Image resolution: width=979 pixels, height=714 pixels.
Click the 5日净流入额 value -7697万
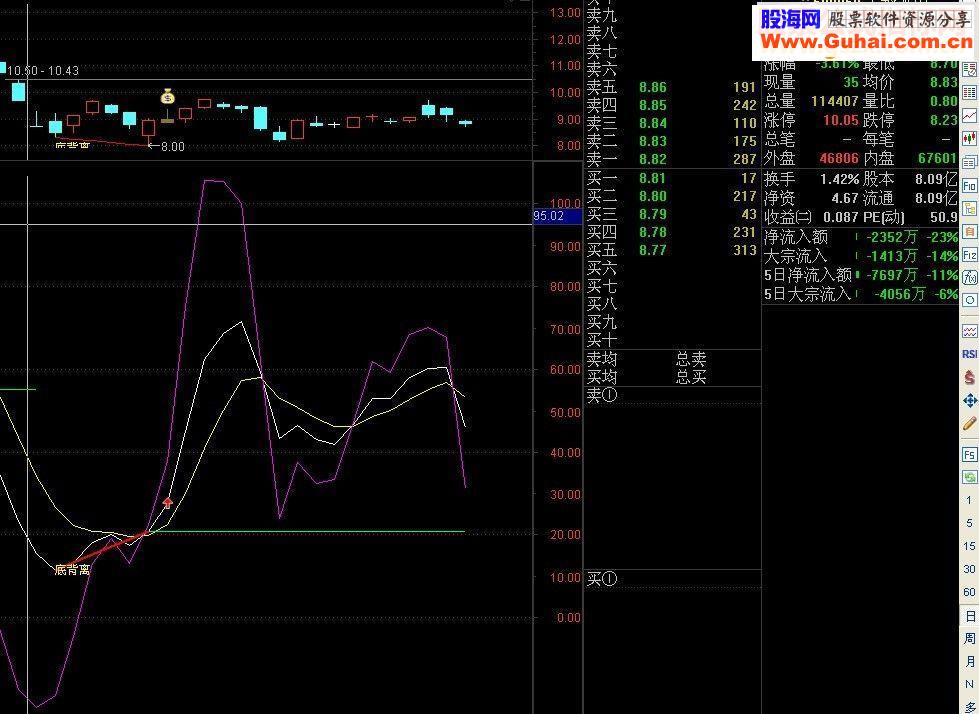tap(892, 275)
